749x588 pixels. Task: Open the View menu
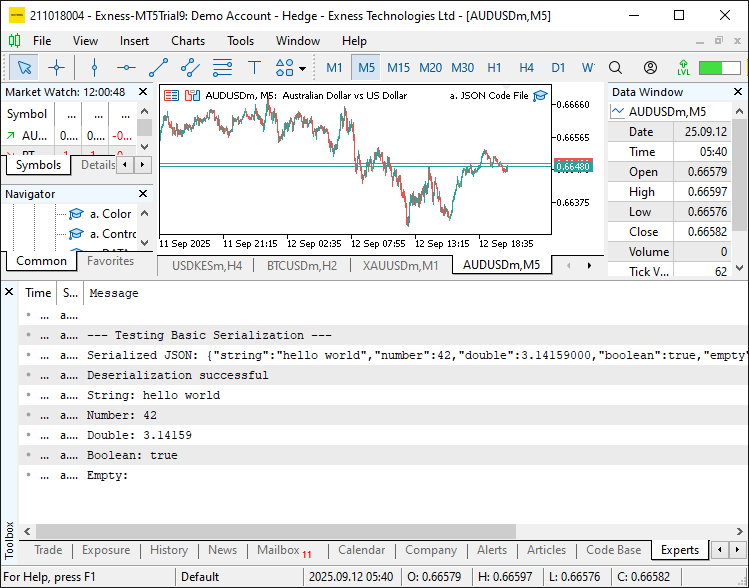[x=85, y=41]
